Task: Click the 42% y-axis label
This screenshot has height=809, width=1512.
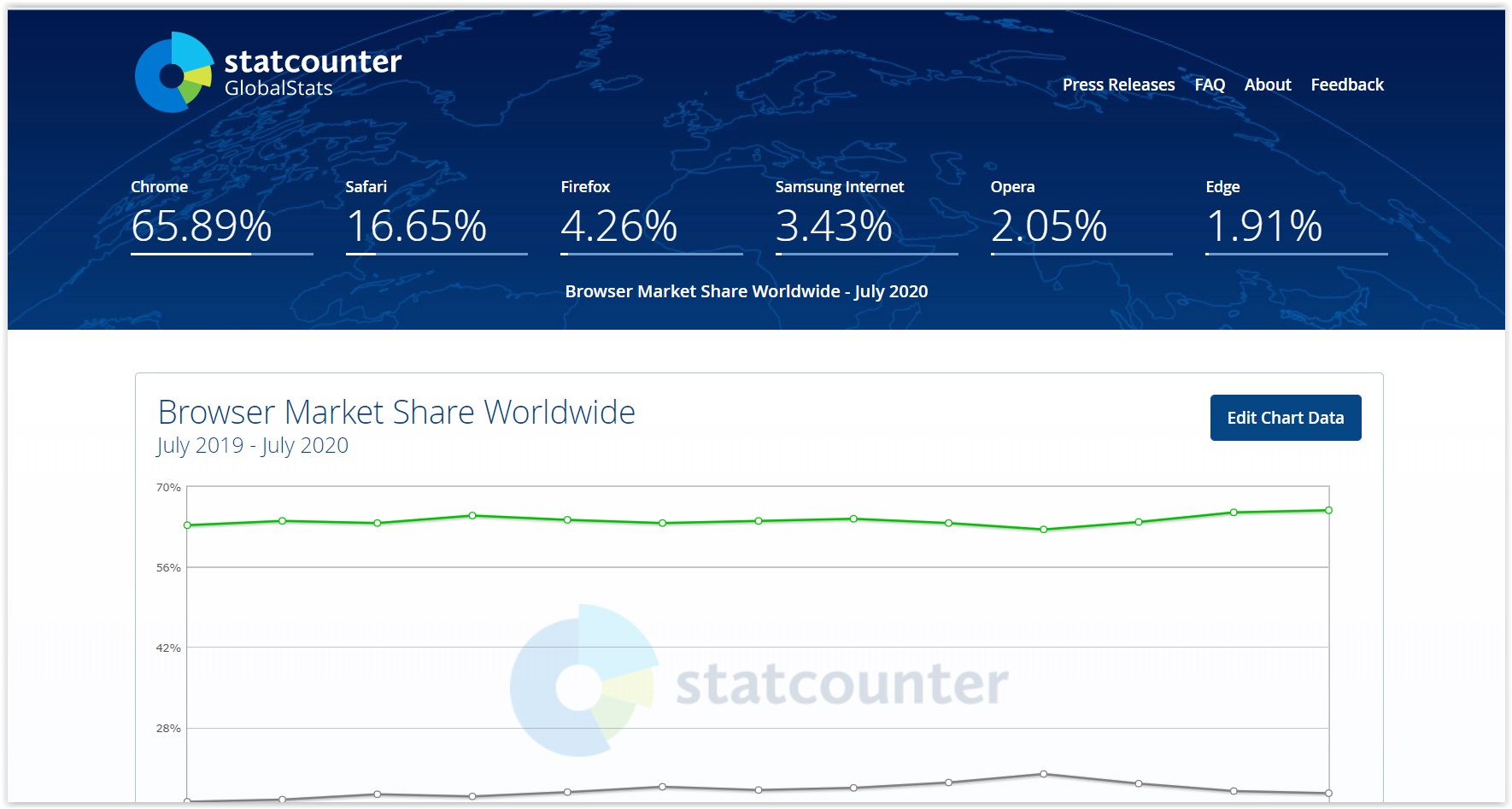Action: (x=168, y=648)
